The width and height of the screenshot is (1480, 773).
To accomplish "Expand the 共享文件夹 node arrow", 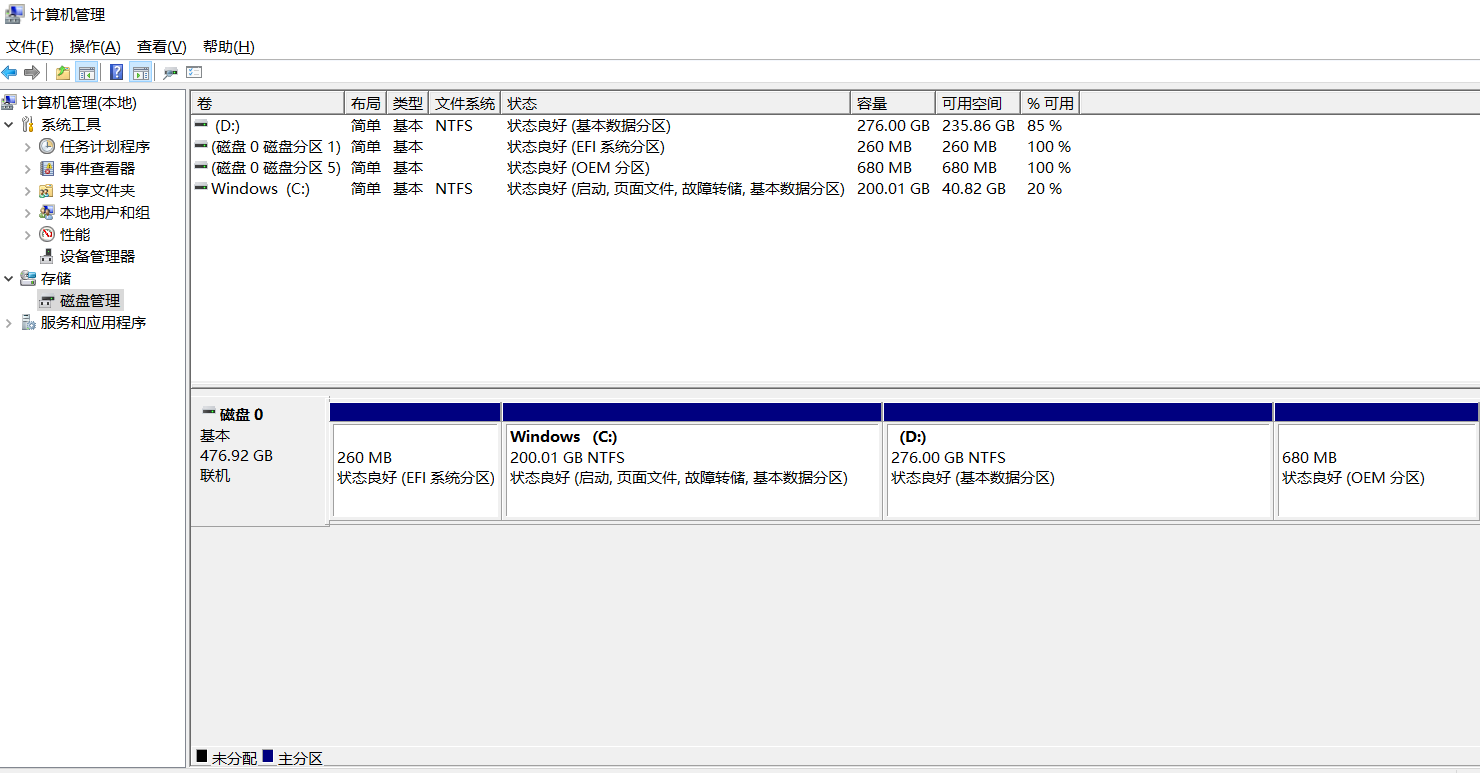I will pos(28,190).
